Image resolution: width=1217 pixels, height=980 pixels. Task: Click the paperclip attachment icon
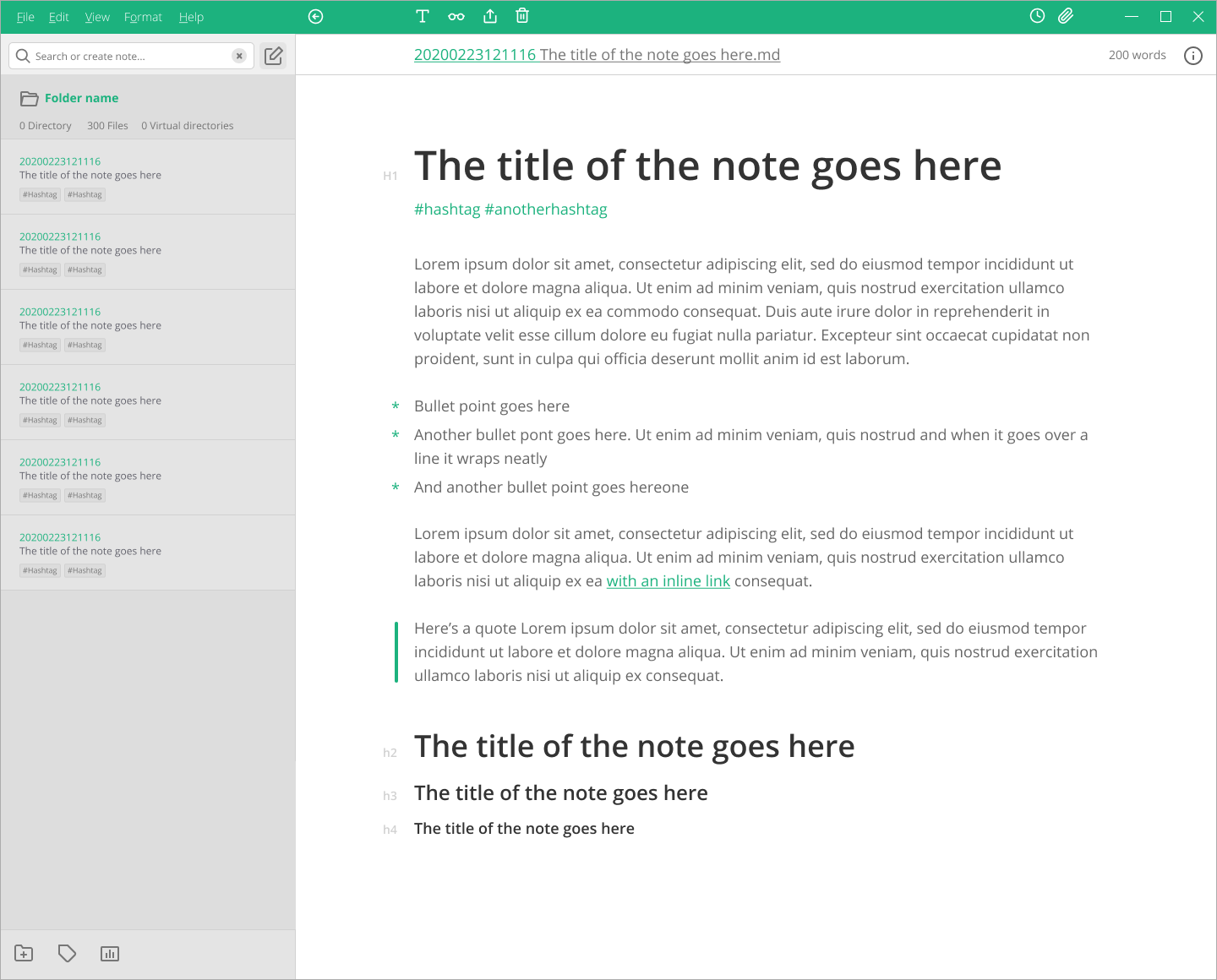point(1066,16)
